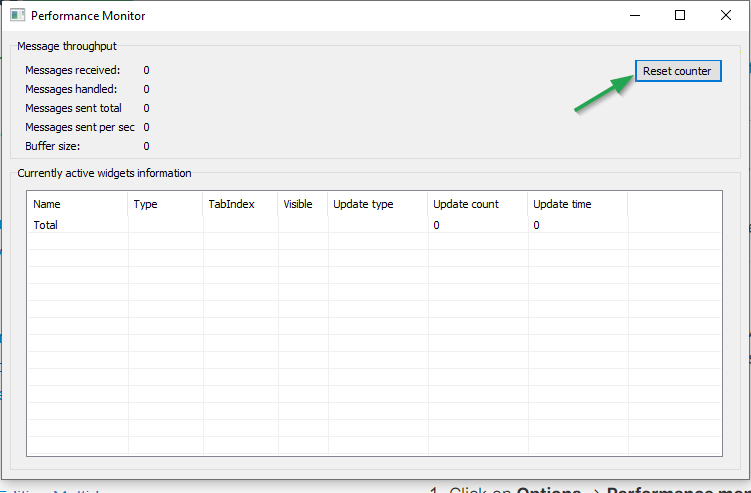
Task: Click the Messages sent per sec label
Action: tap(79, 127)
